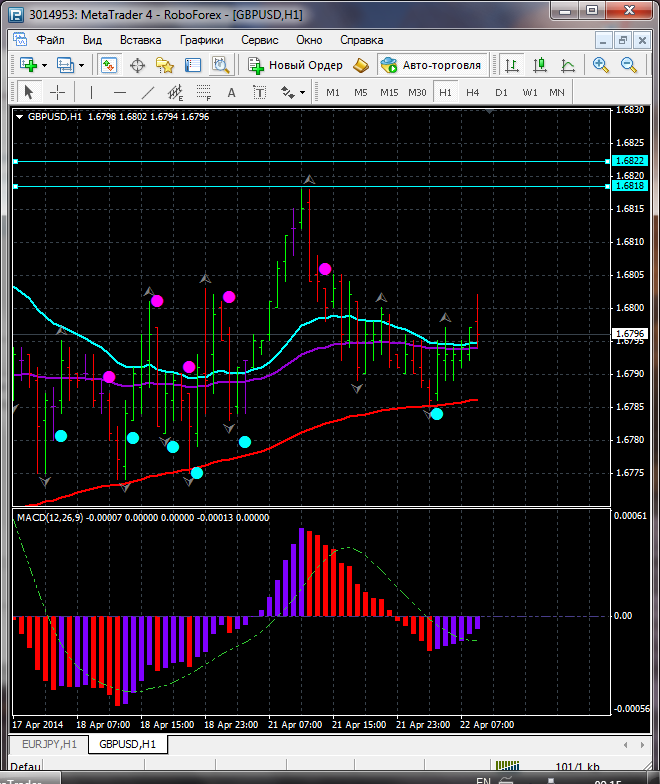The width and height of the screenshot is (660, 784).
Task: Open the Navigator panel
Action: coord(165,65)
